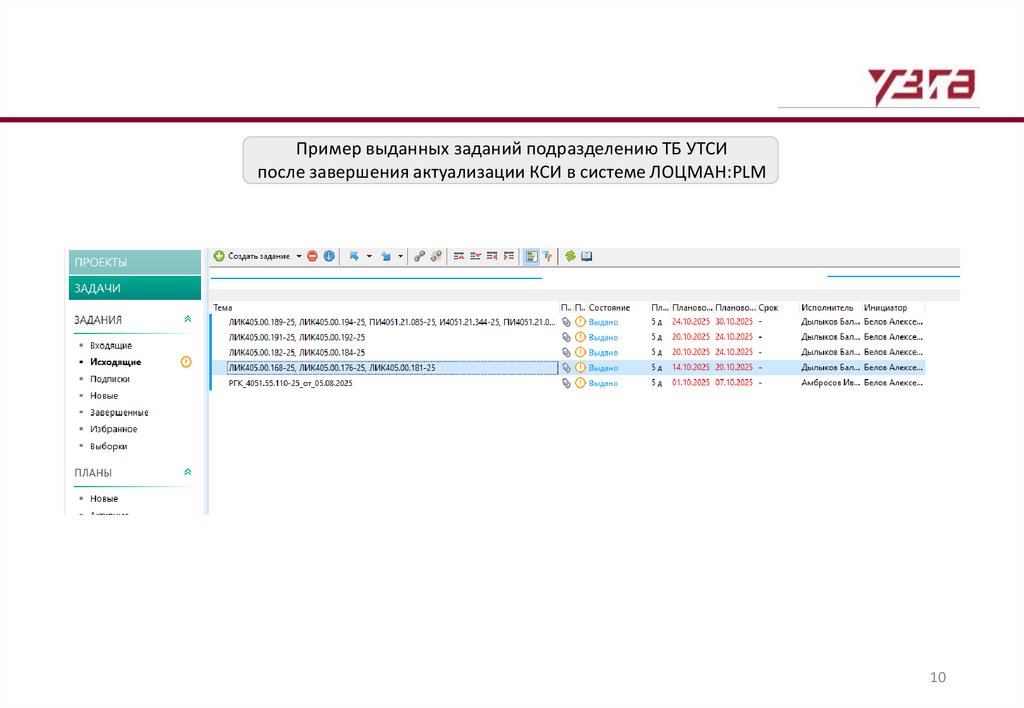Click the Пл... column header
The width and height of the screenshot is (1024, 708).
coord(660,308)
